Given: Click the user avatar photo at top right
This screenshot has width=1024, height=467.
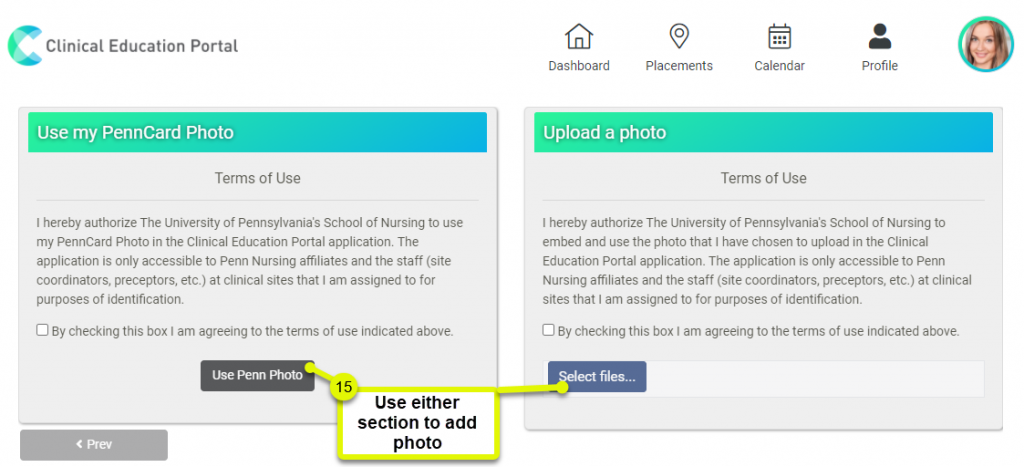Looking at the screenshot, I should [985, 44].
